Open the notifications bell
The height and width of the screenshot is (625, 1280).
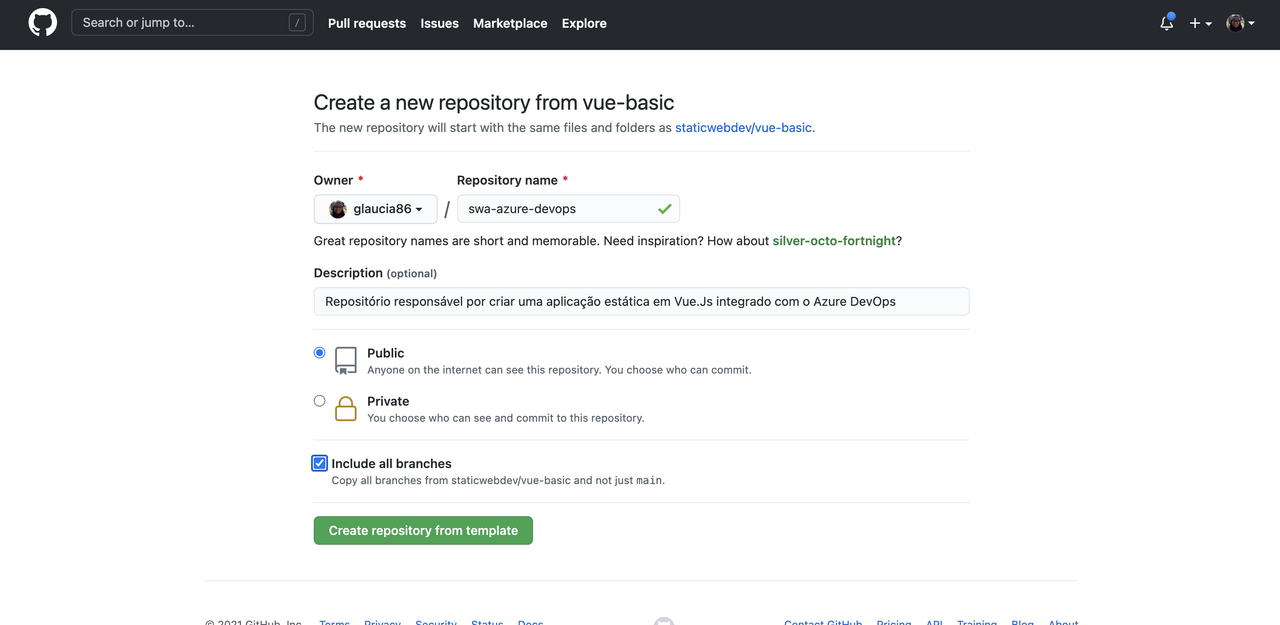tap(1167, 23)
